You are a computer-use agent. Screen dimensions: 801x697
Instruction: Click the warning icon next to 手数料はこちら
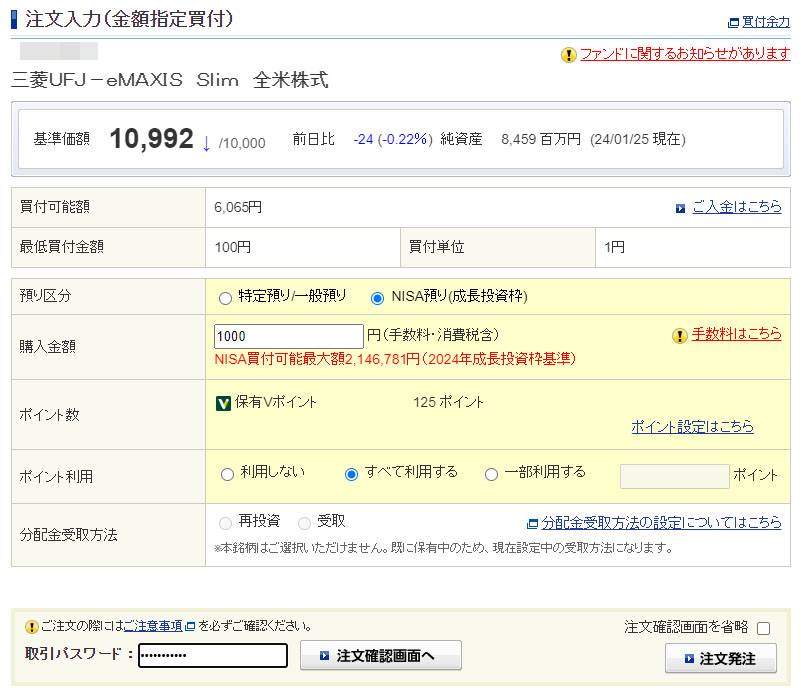tap(680, 335)
